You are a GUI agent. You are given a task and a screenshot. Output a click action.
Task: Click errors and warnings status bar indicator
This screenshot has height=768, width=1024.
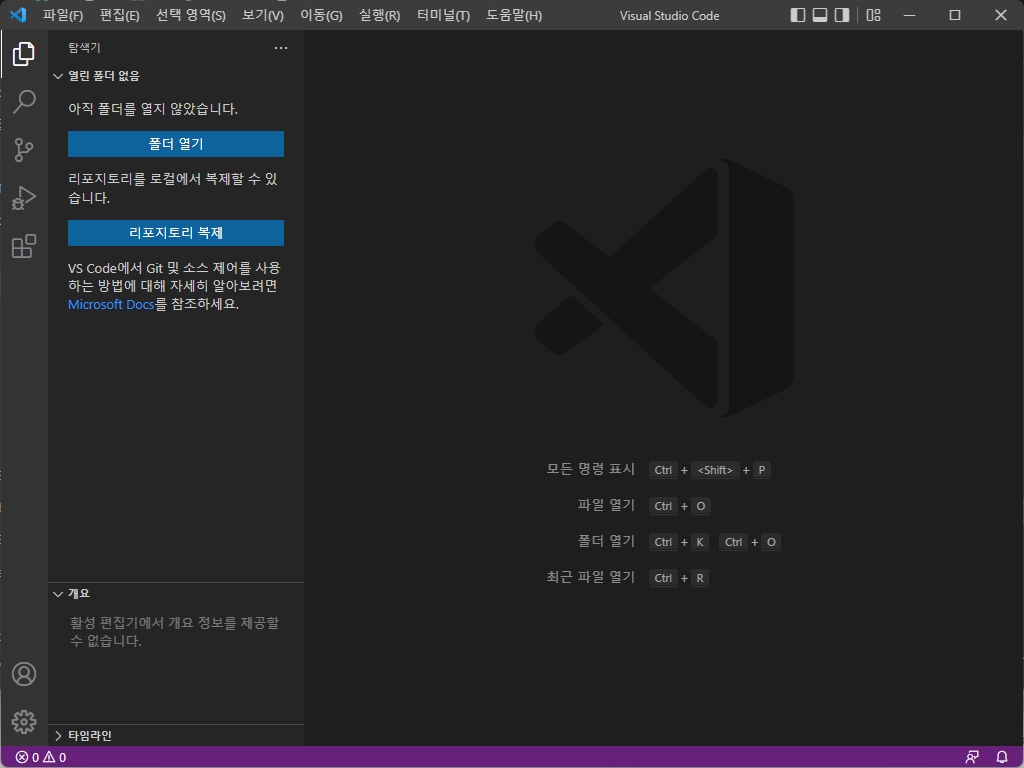coord(40,758)
